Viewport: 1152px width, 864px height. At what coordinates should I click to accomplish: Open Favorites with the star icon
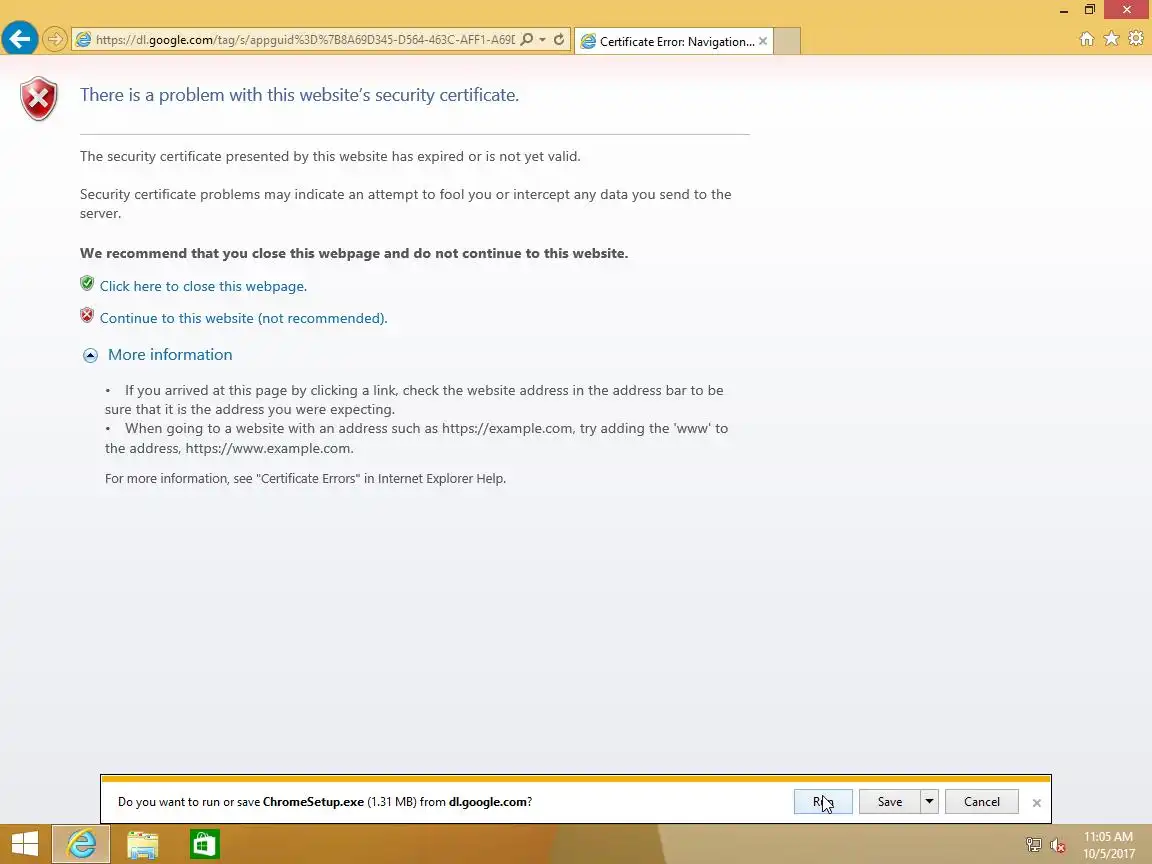click(x=1112, y=38)
